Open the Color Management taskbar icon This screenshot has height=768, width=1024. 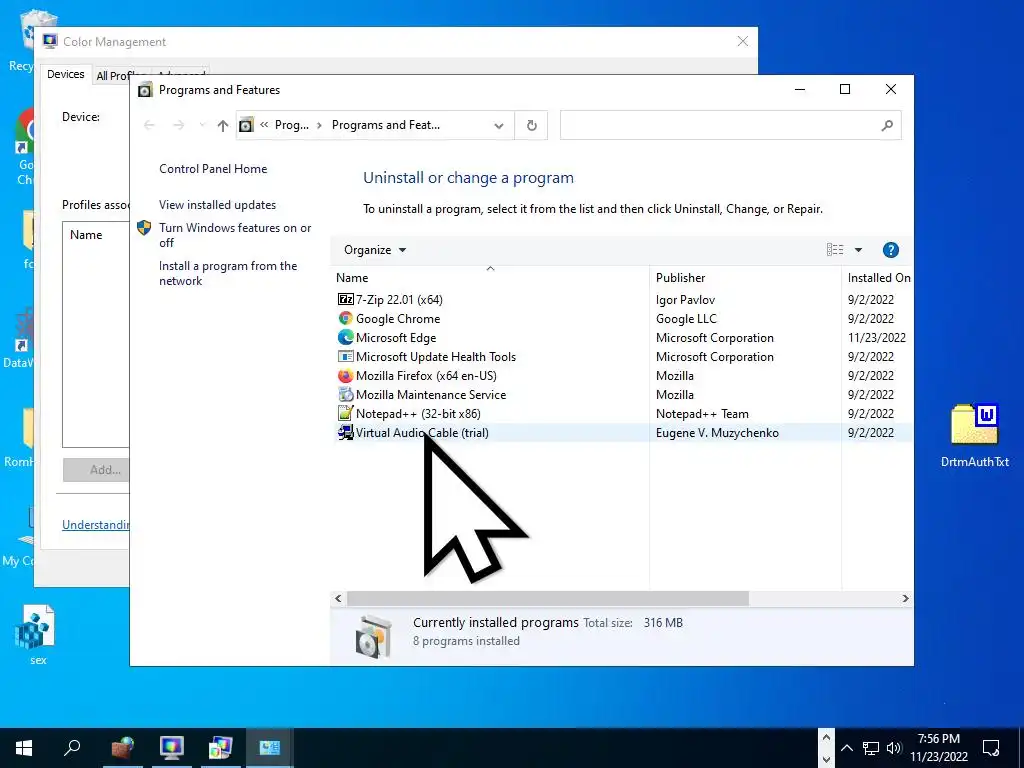[x=172, y=748]
